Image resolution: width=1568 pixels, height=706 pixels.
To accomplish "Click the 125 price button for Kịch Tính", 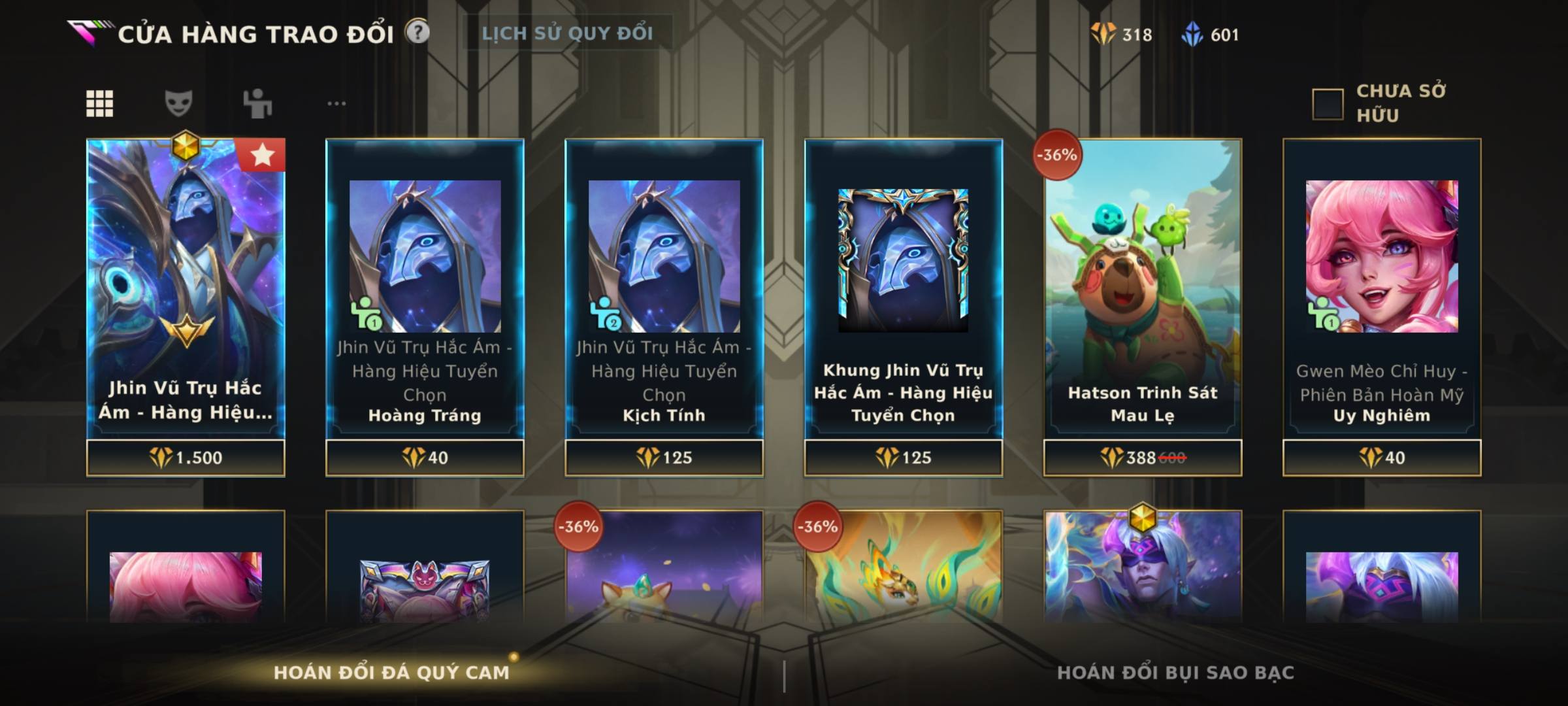I will click(664, 458).
